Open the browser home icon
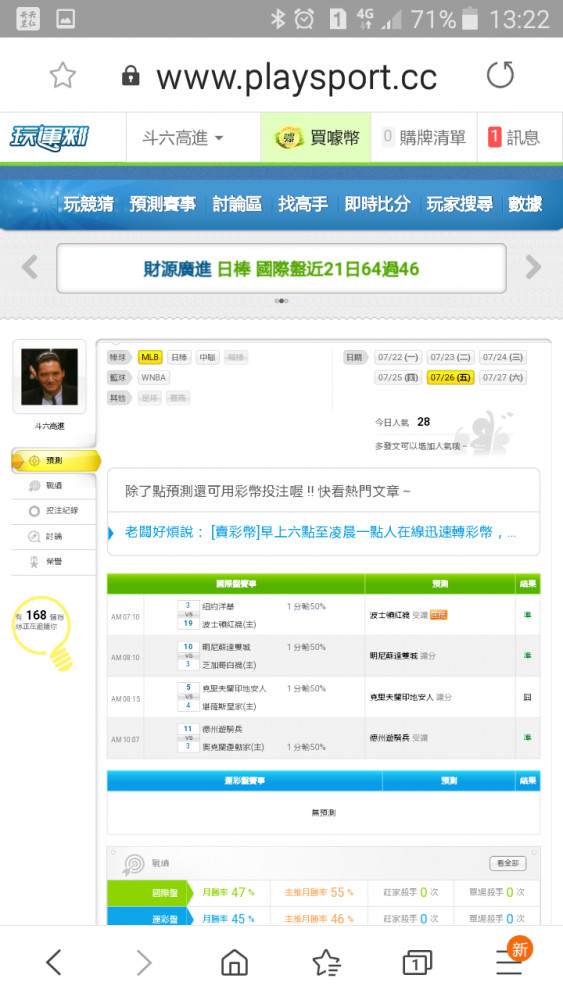 234,962
